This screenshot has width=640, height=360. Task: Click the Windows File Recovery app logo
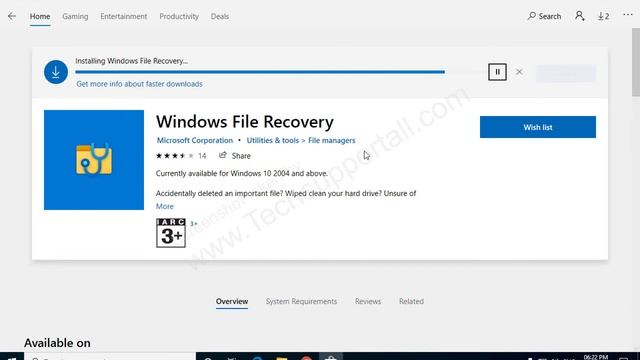94,160
